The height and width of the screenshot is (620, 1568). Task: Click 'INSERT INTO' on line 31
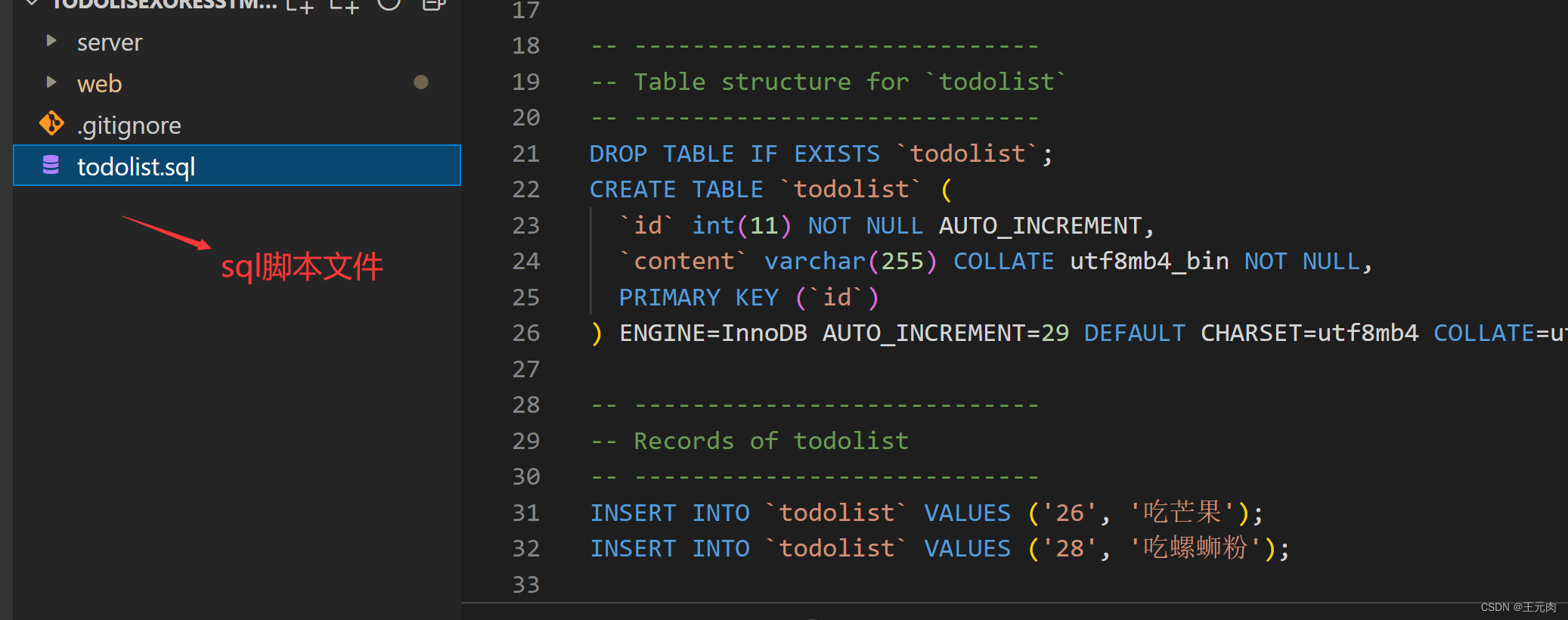(x=670, y=513)
